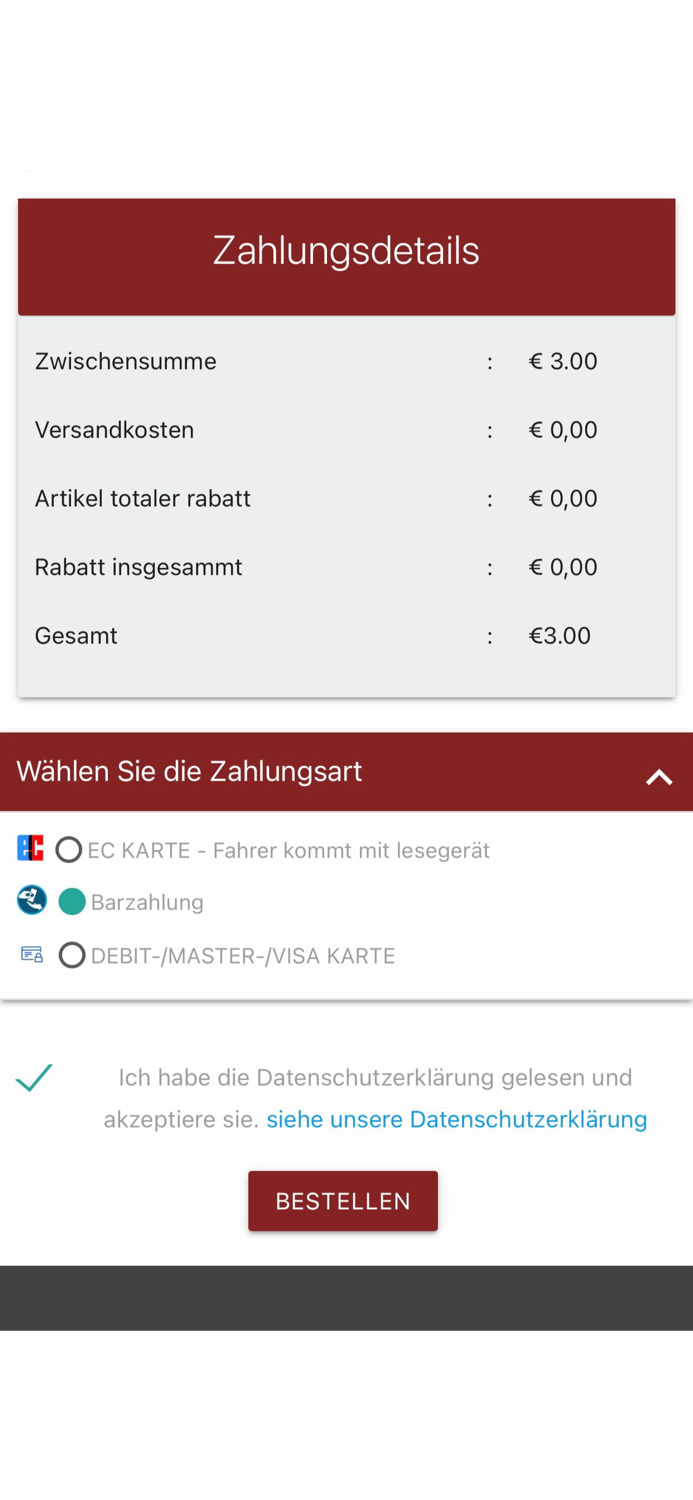Select the EC KARTE radio button
This screenshot has width=693, height=1500.
[68, 848]
